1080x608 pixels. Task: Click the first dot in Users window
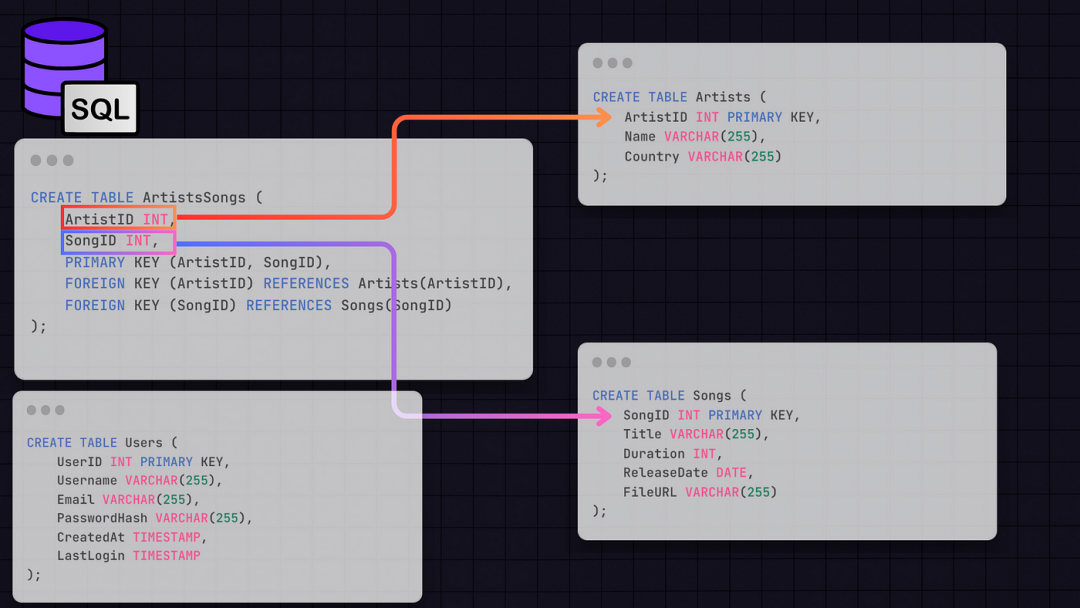click(32, 410)
